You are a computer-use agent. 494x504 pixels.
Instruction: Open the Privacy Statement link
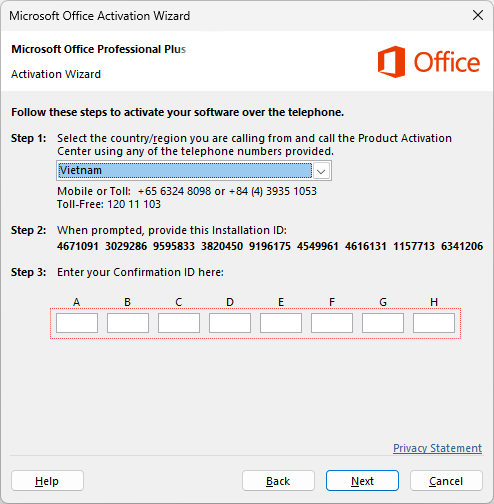[437, 448]
